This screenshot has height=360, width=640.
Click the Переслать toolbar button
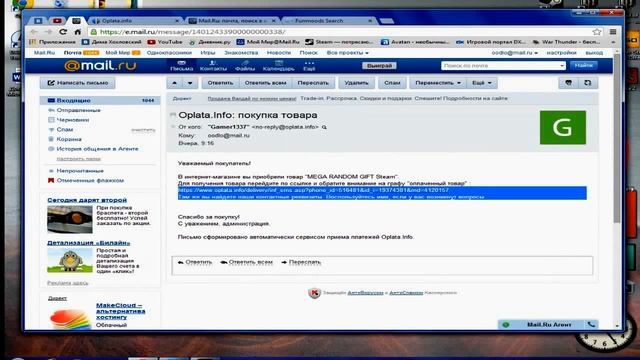313,83
